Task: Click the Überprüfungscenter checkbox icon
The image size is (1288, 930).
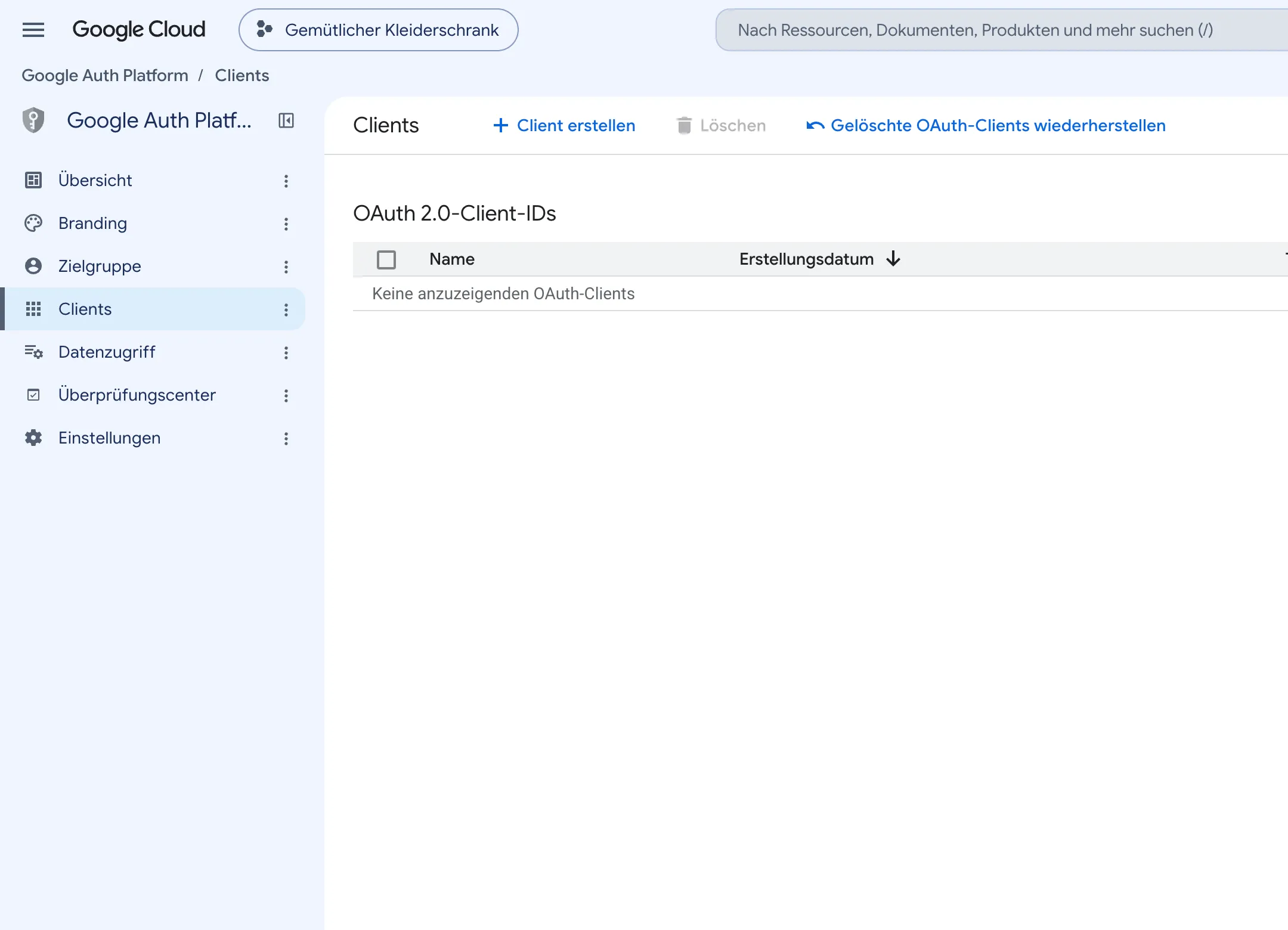Action: pyautogui.click(x=33, y=395)
